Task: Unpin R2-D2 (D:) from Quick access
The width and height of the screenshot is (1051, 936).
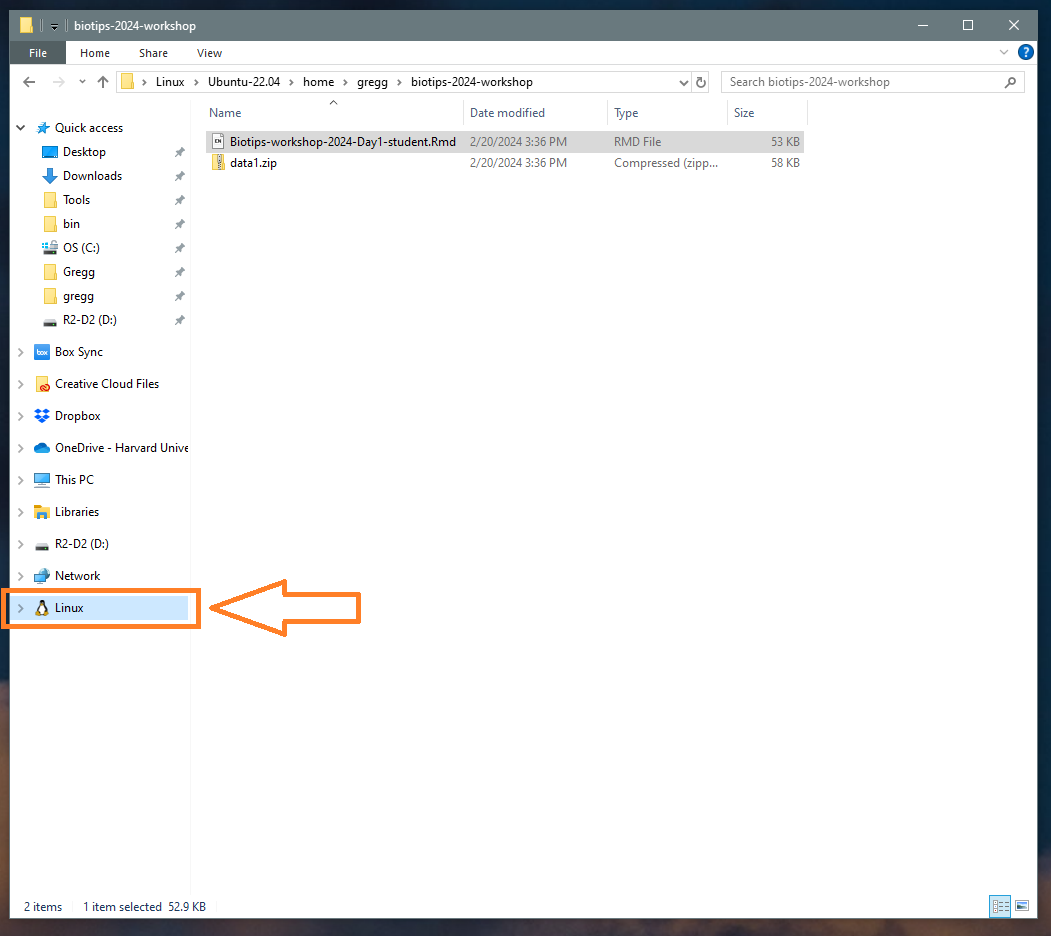Action: [x=179, y=319]
